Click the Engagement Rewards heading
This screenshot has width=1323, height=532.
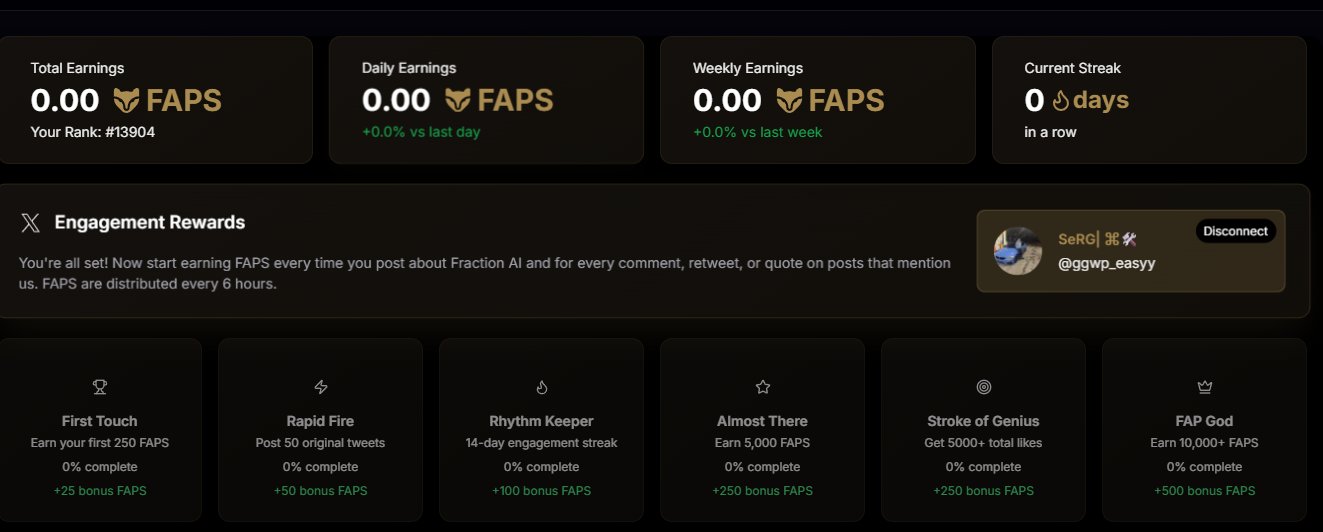(150, 223)
